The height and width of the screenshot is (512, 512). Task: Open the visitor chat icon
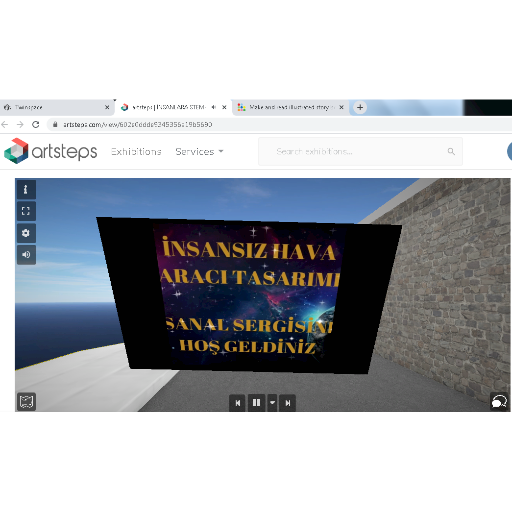pyautogui.click(x=499, y=401)
